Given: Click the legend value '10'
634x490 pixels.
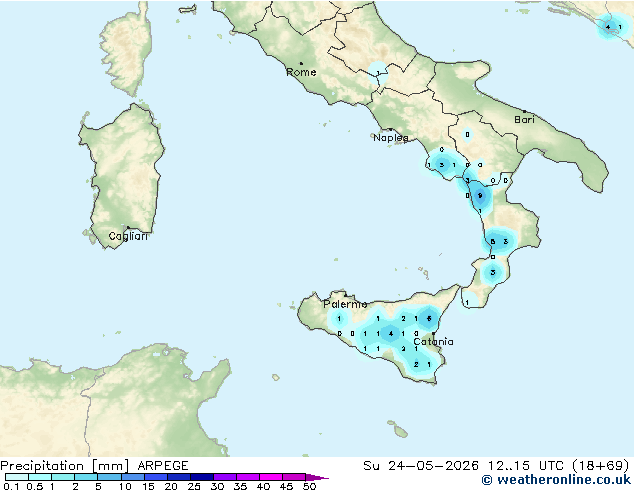Looking at the screenshot, I should (125, 486).
